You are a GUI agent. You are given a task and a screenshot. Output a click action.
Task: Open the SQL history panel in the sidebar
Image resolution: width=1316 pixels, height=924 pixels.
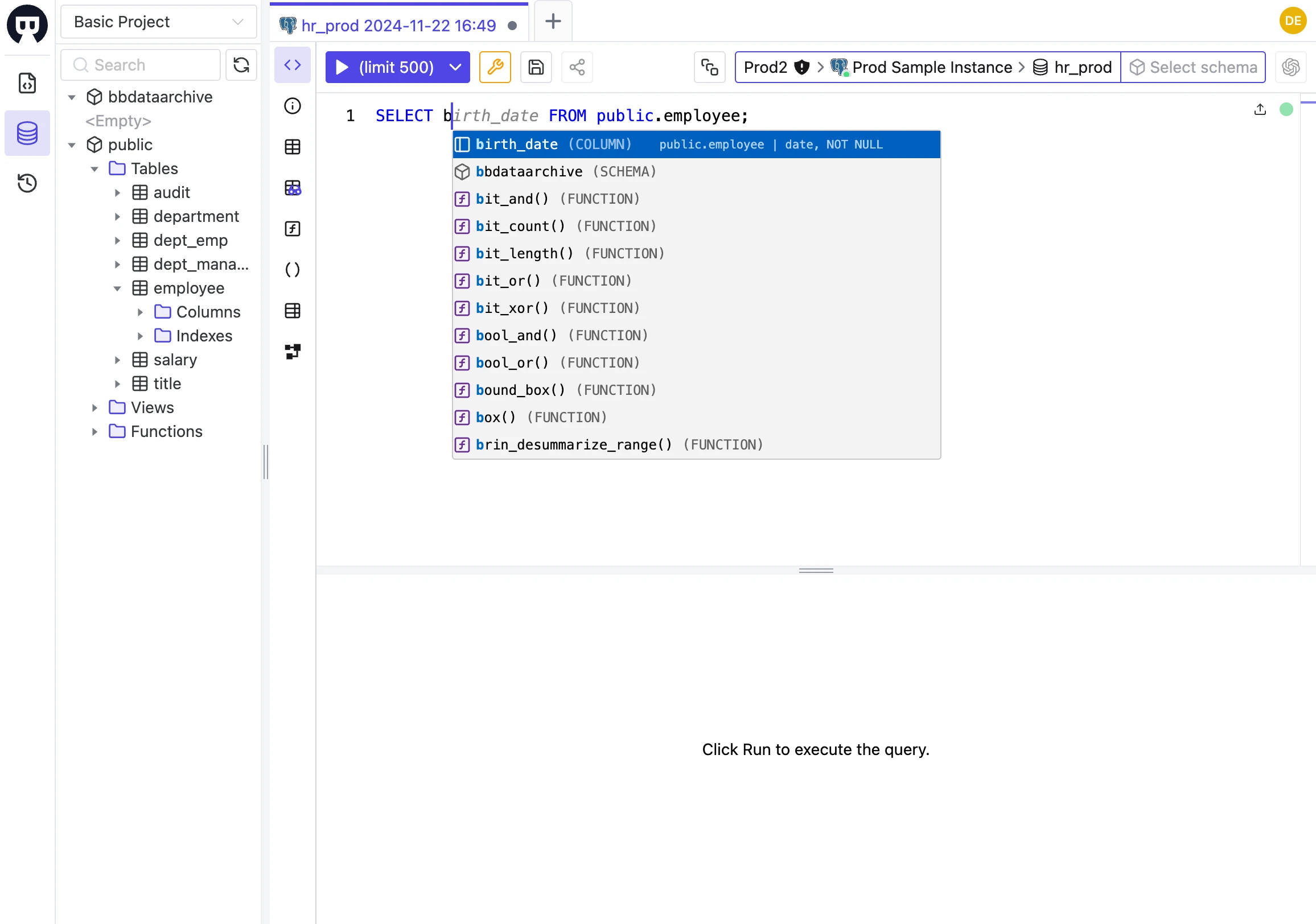pos(27,183)
